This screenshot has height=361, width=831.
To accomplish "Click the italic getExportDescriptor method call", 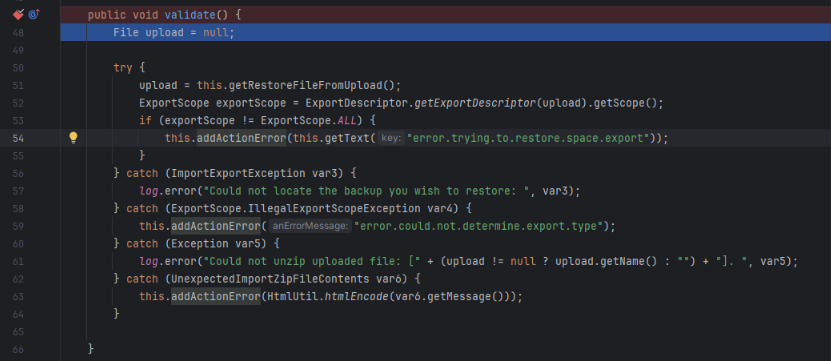I will [x=475, y=103].
